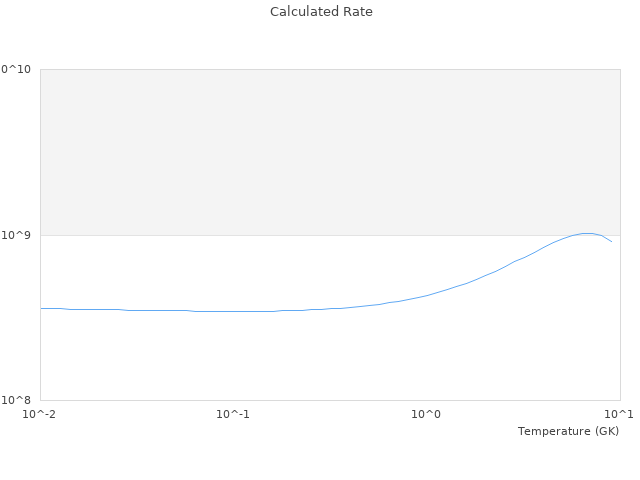Screen dimensions: 640x480
Task: Click the left starting point of the blue curve
Action: coord(41,308)
